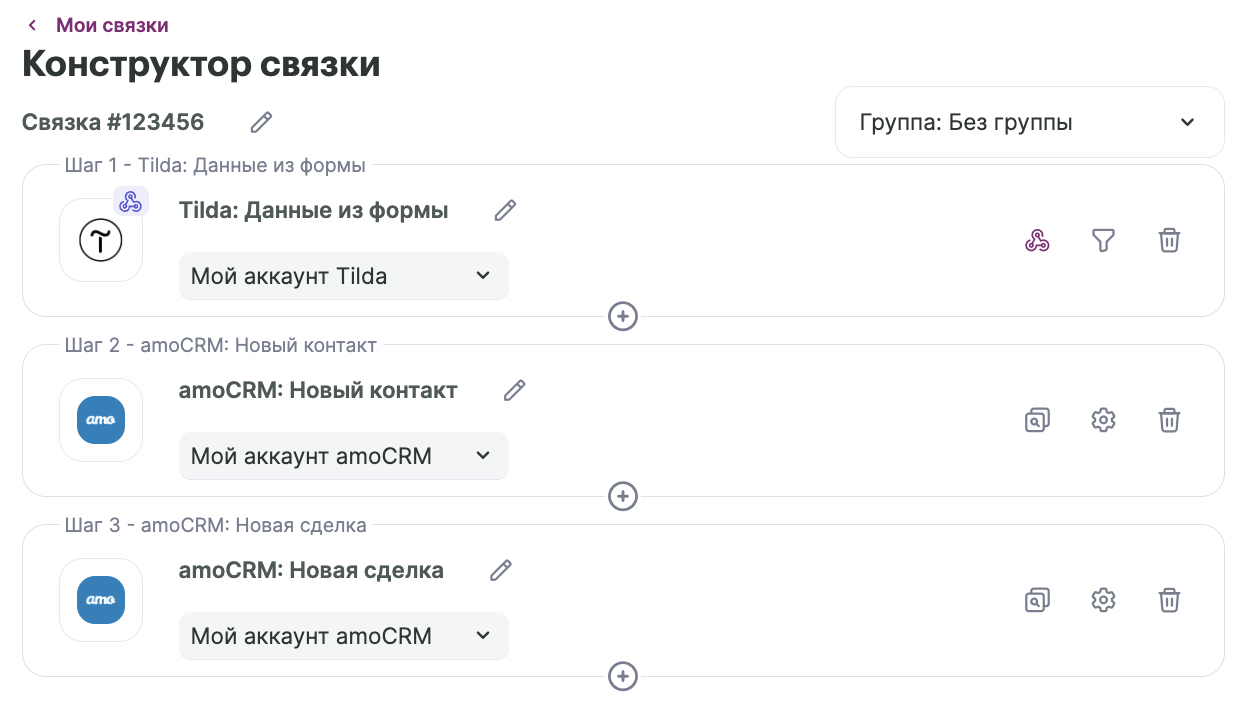Delete the Новая сделка step
The width and height of the screenshot is (1252, 707).
coord(1169,600)
